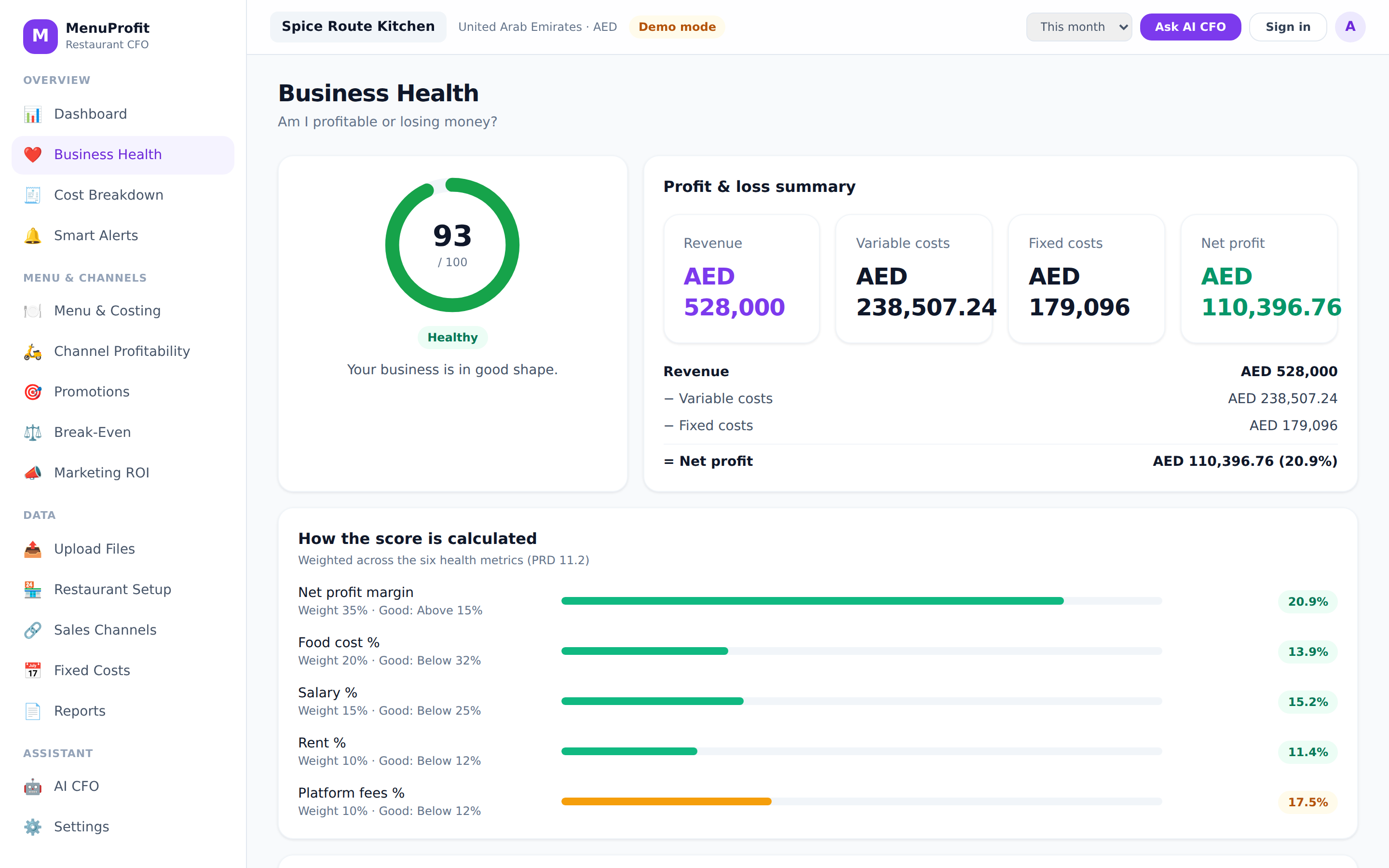Click the Break-Even scales icon

[x=33, y=432]
